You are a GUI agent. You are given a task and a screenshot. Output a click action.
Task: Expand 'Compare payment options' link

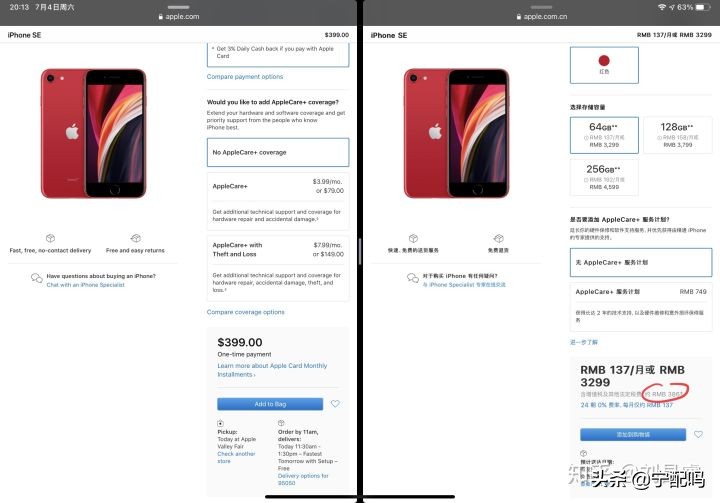click(245, 77)
